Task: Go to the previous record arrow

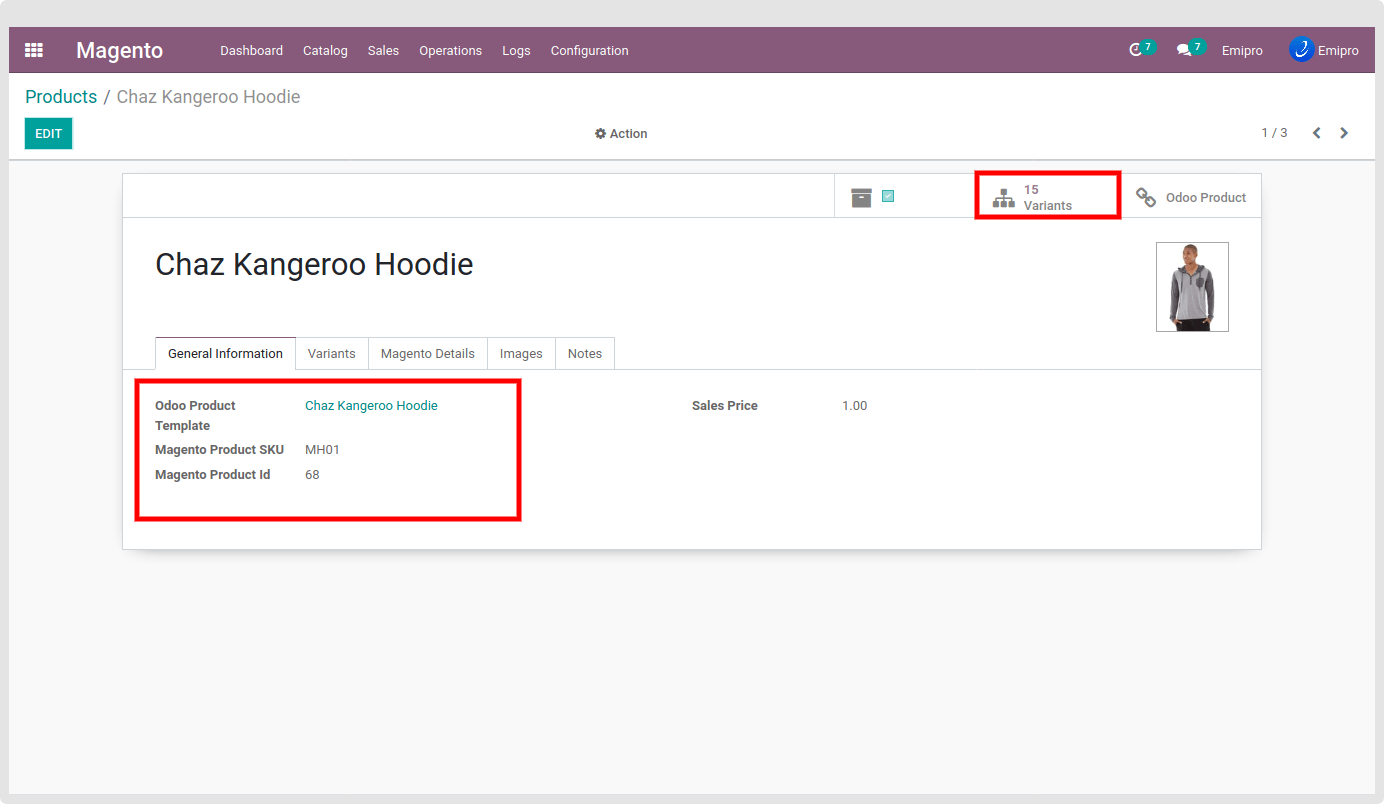Action: [1317, 133]
